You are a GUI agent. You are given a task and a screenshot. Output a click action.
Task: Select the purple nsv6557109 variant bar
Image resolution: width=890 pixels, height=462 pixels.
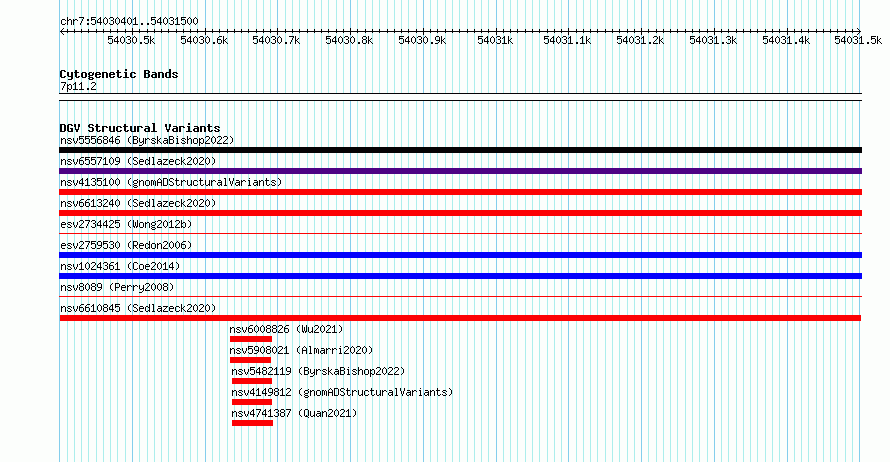click(460, 171)
